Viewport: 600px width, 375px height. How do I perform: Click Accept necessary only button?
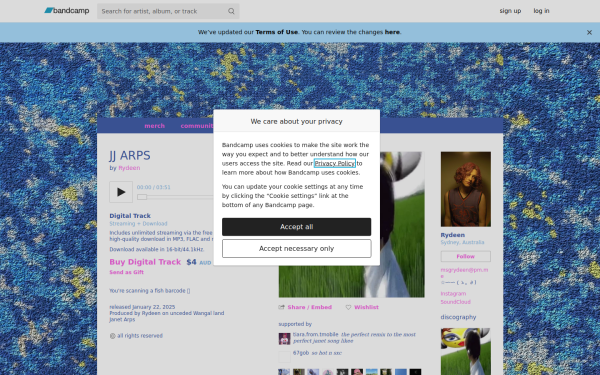coord(296,249)
